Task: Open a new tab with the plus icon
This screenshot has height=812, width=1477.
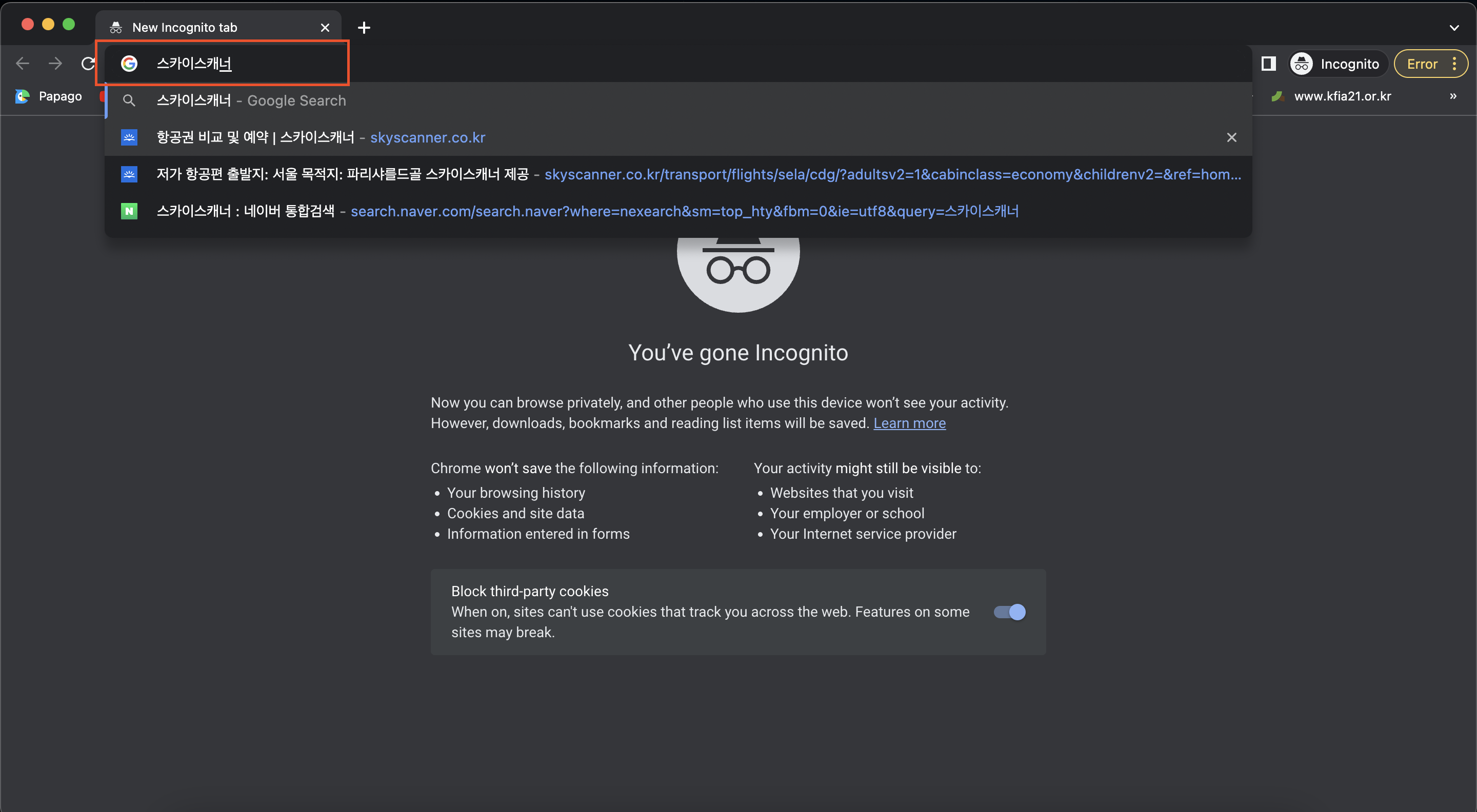Action: coord(364,28)
